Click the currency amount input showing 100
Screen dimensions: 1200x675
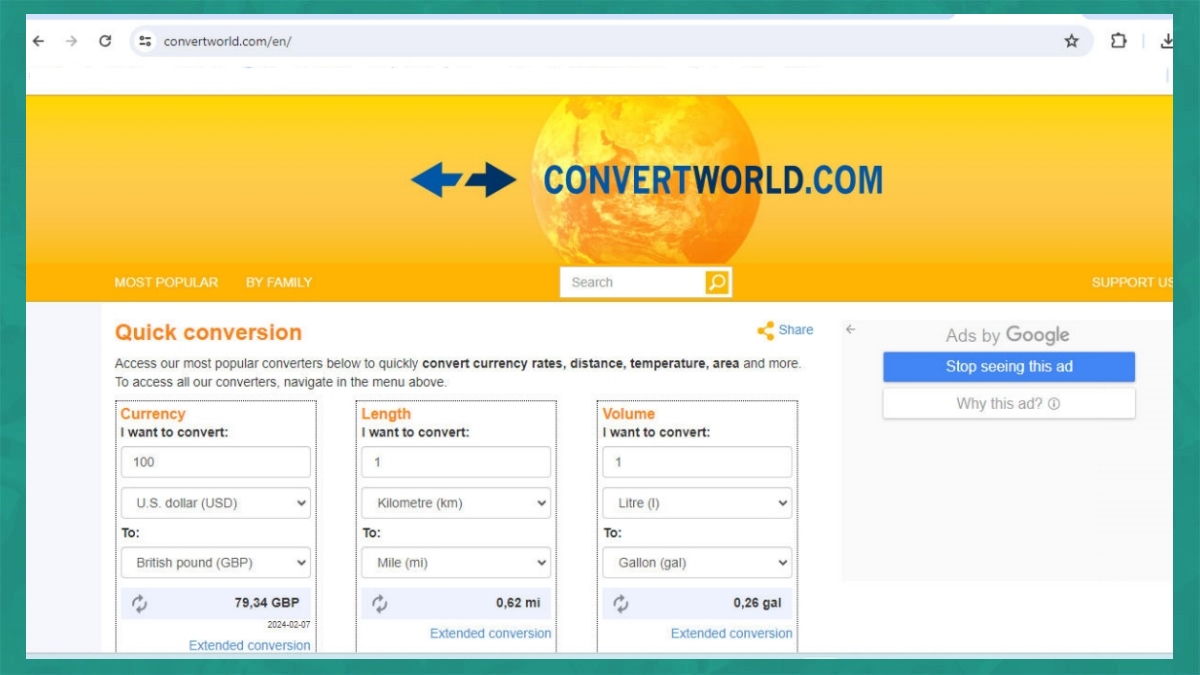click(x=214, y=462)
